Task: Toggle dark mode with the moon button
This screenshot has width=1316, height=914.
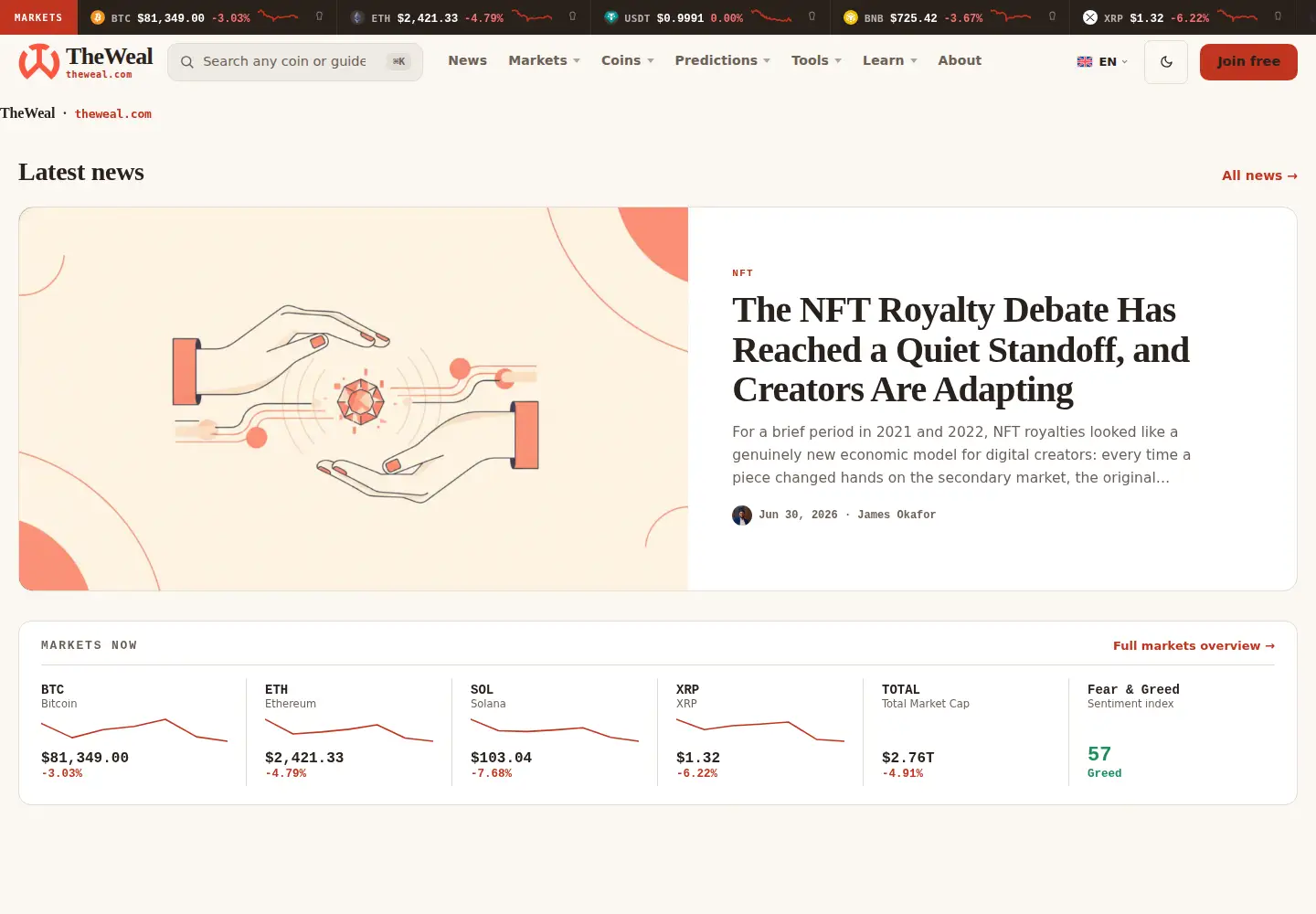Action: point(1166,62)
